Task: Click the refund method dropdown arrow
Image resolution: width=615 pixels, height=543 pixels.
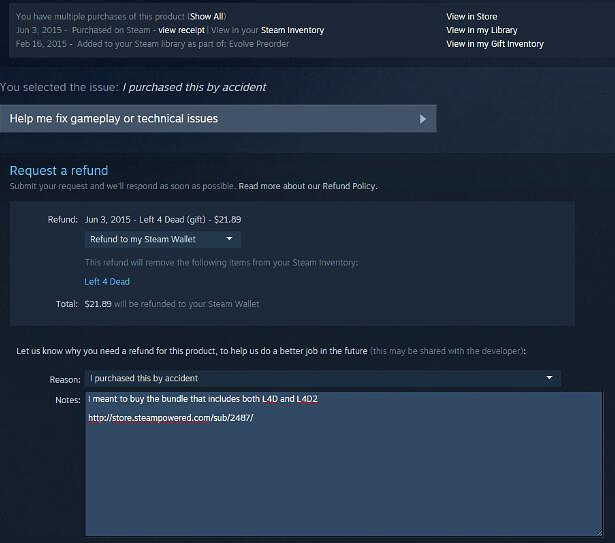Action: 229,239
